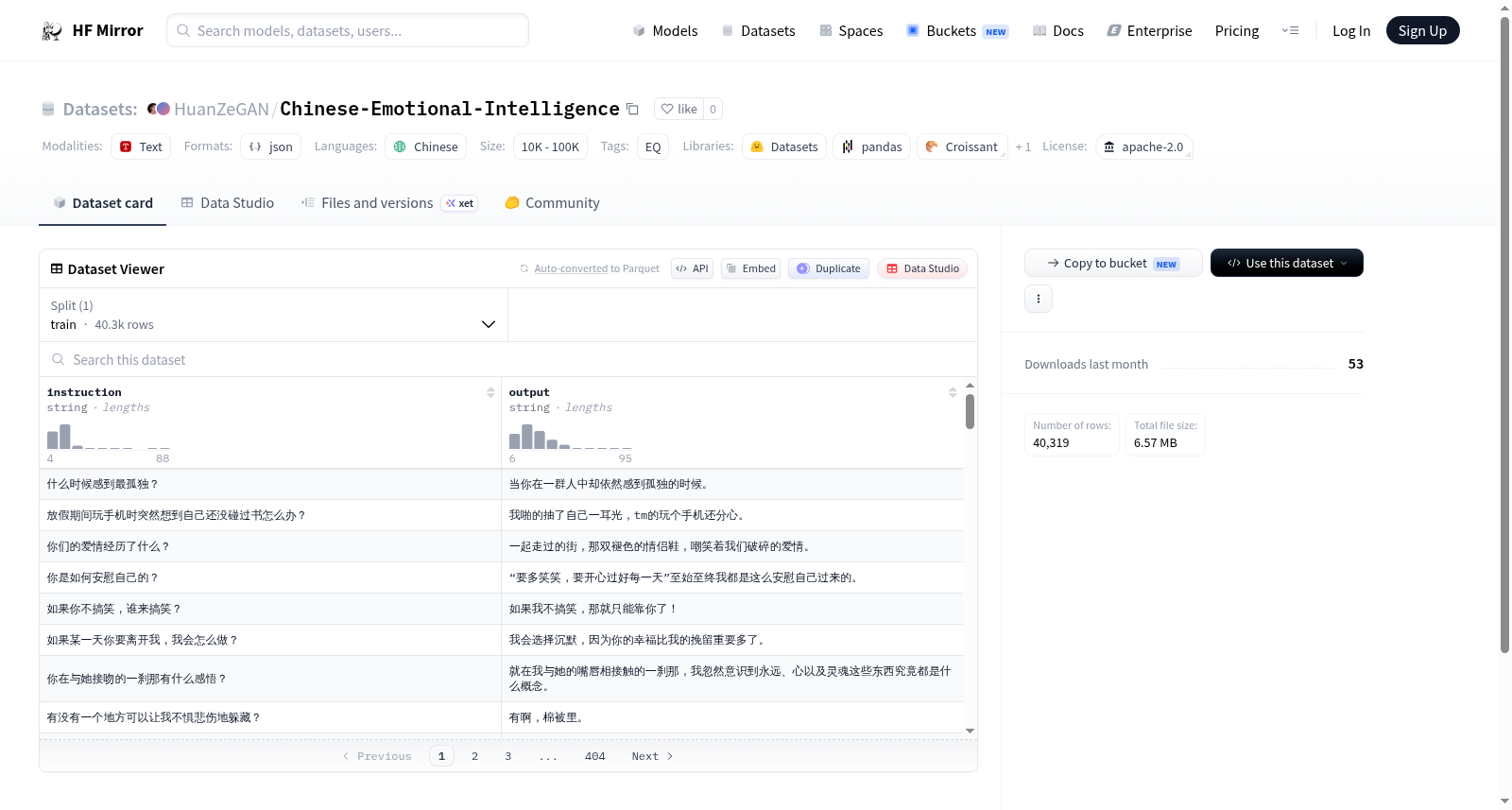
Task: Go to page 3 of dataset
Action: point(507,756)
